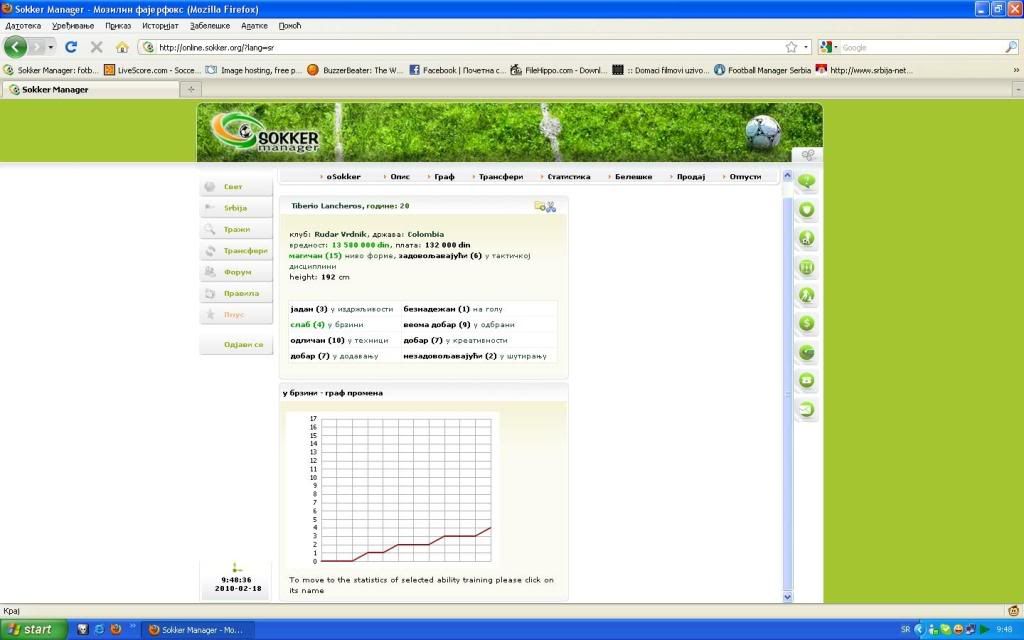Click the Одјави се logout button
The height and width of the screenshot is (640, 1024).
[236, 344]
